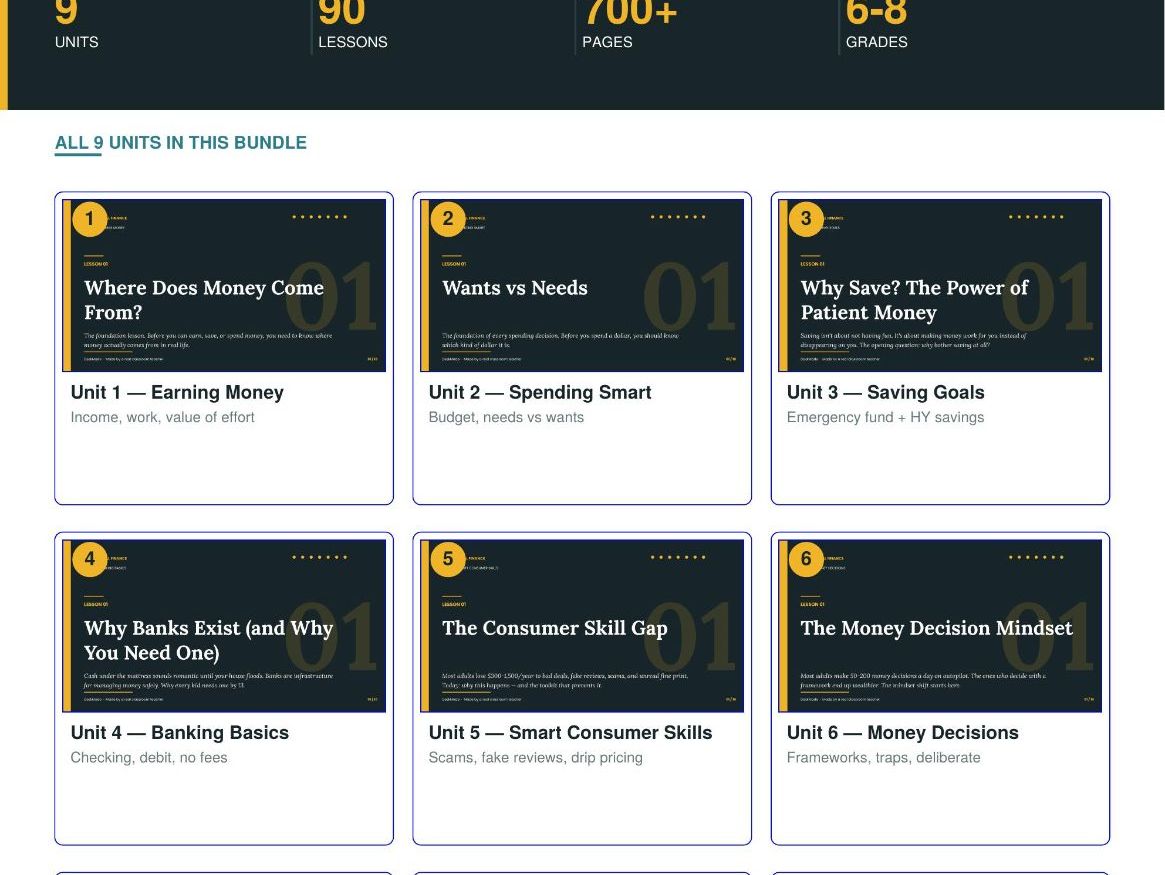Select the 'Unit 6 — Money Decisions' title
Screen dimensions: 1165x875
click(903, 732)
